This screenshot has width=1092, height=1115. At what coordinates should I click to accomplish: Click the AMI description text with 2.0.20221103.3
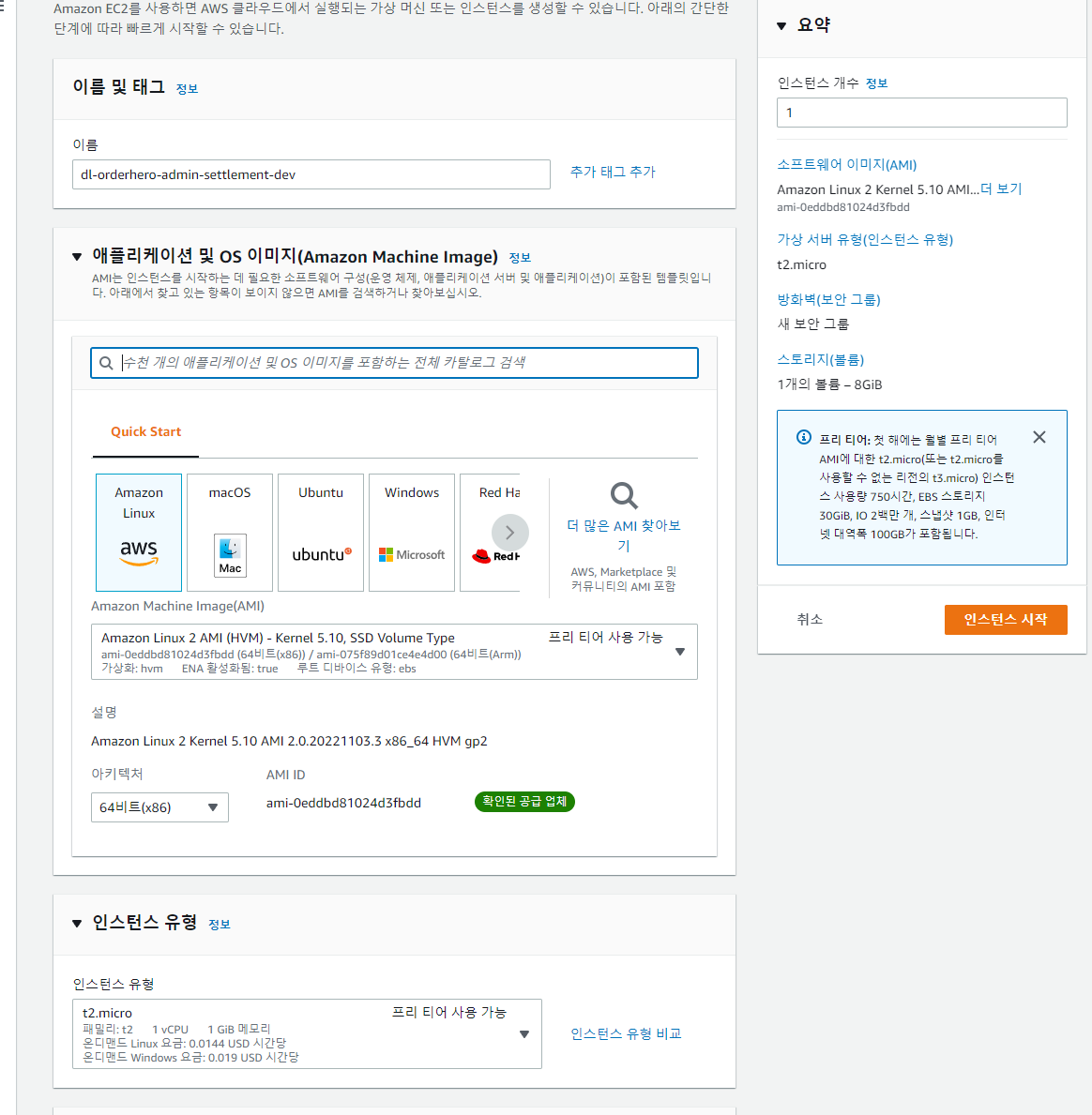289,741
